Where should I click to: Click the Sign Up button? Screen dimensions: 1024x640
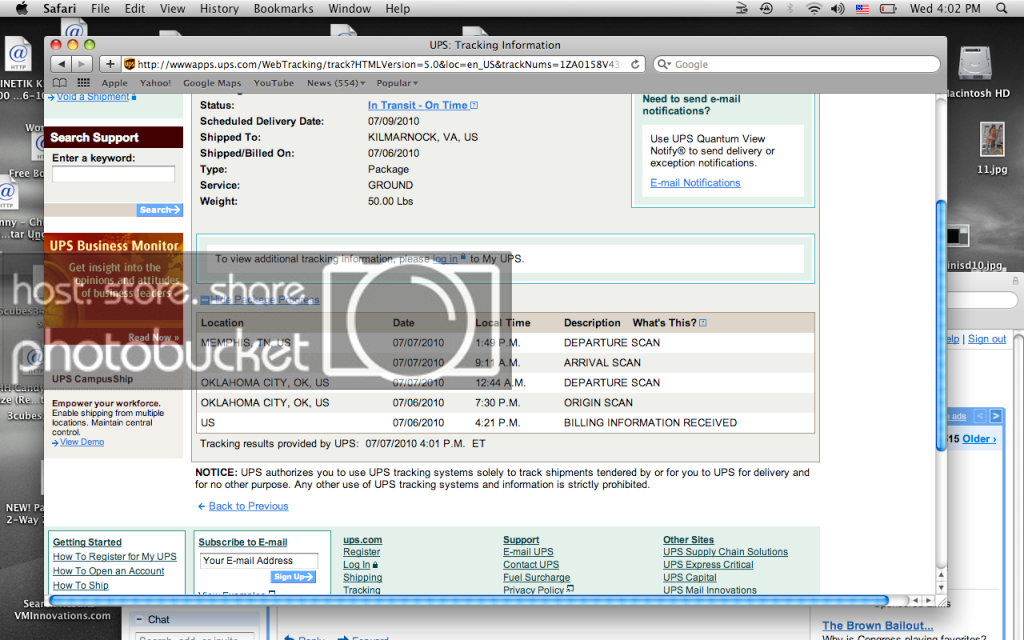point(293,577)
